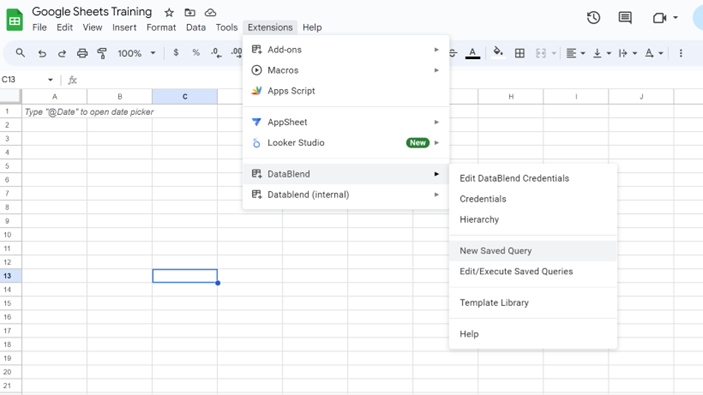Open the Template Library

click(x=533, y=303)
